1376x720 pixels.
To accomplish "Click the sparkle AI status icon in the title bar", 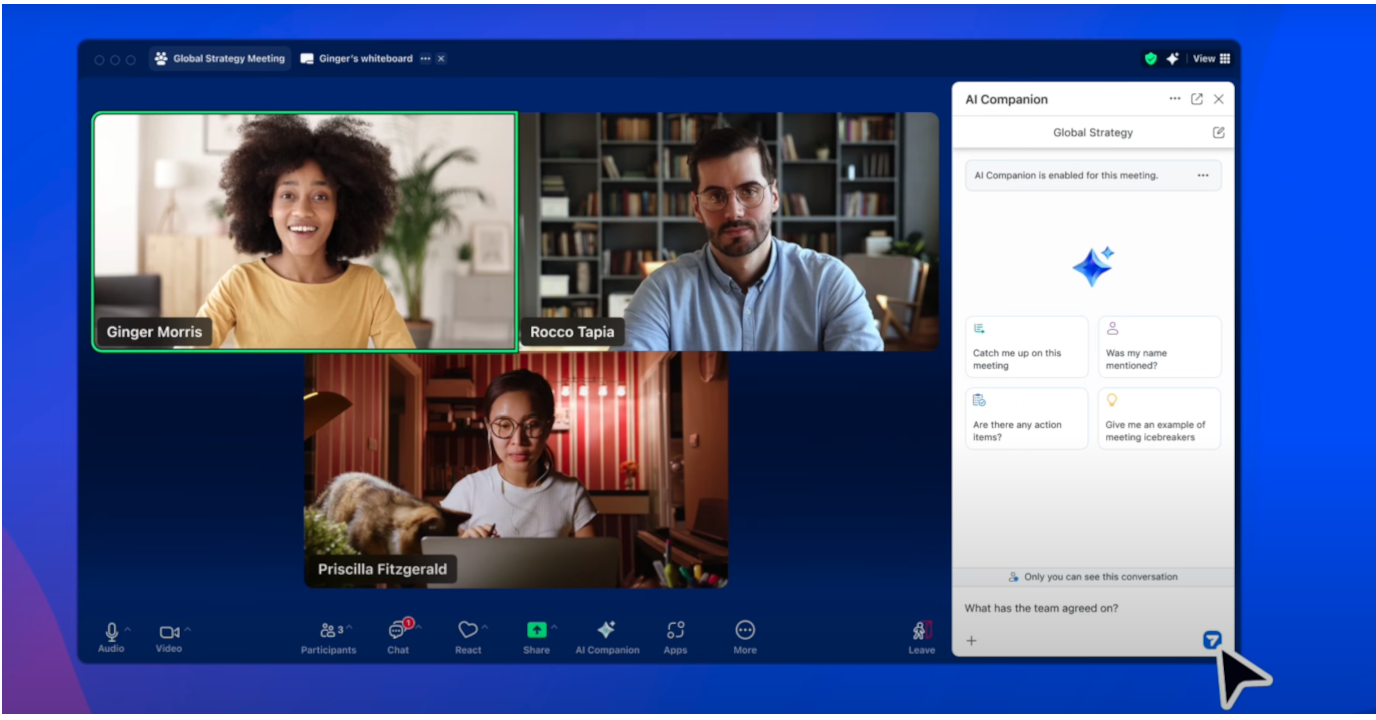I will coord(1172,59).
